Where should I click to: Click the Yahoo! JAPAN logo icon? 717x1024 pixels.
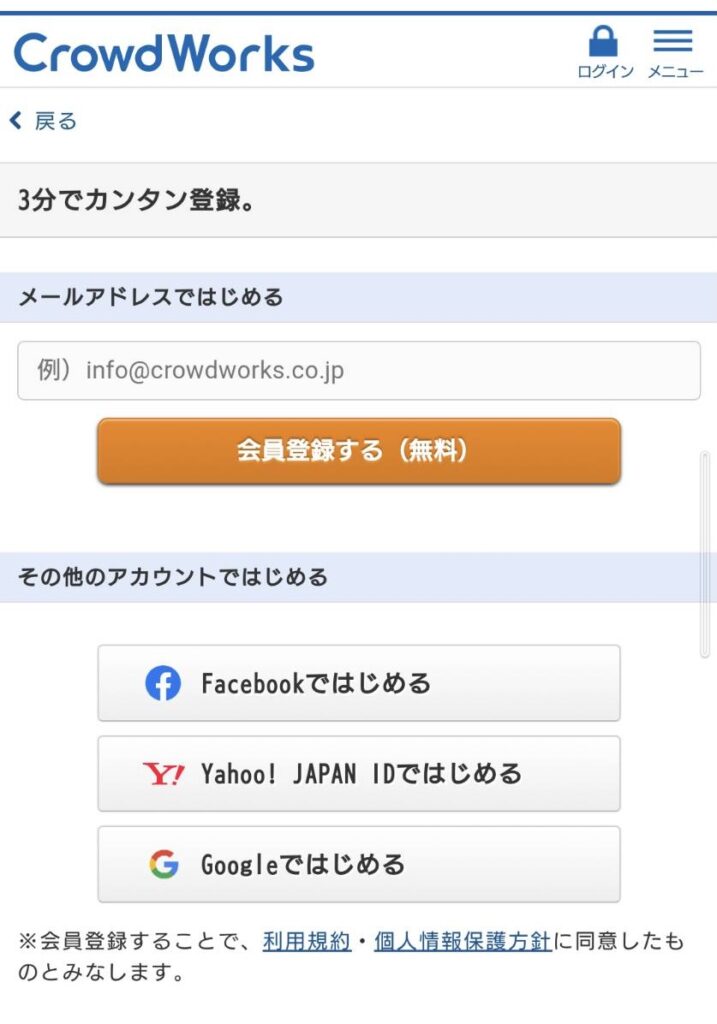point(163,774)
